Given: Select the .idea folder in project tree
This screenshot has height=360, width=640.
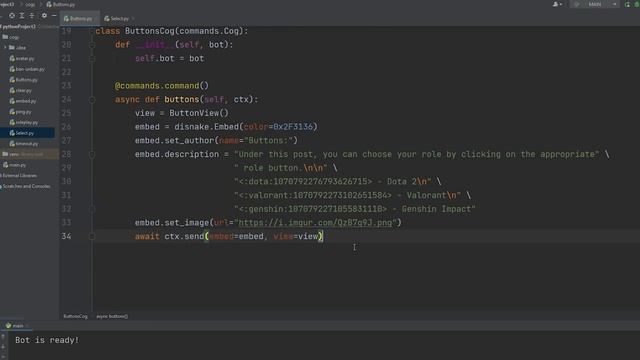Looking at the screenshot, I should click(x=18, y=48).
